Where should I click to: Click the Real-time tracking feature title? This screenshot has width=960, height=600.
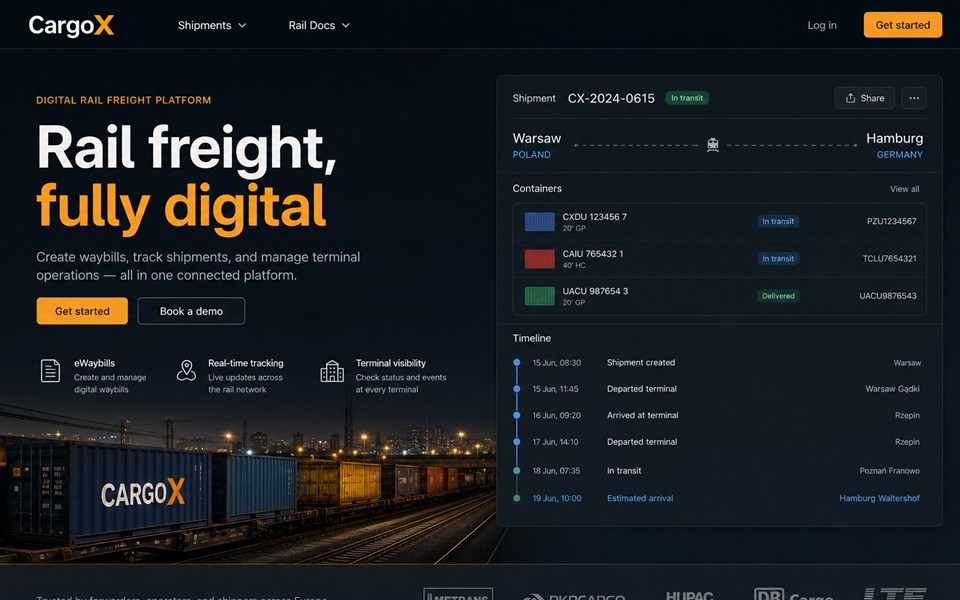[246, 363]
